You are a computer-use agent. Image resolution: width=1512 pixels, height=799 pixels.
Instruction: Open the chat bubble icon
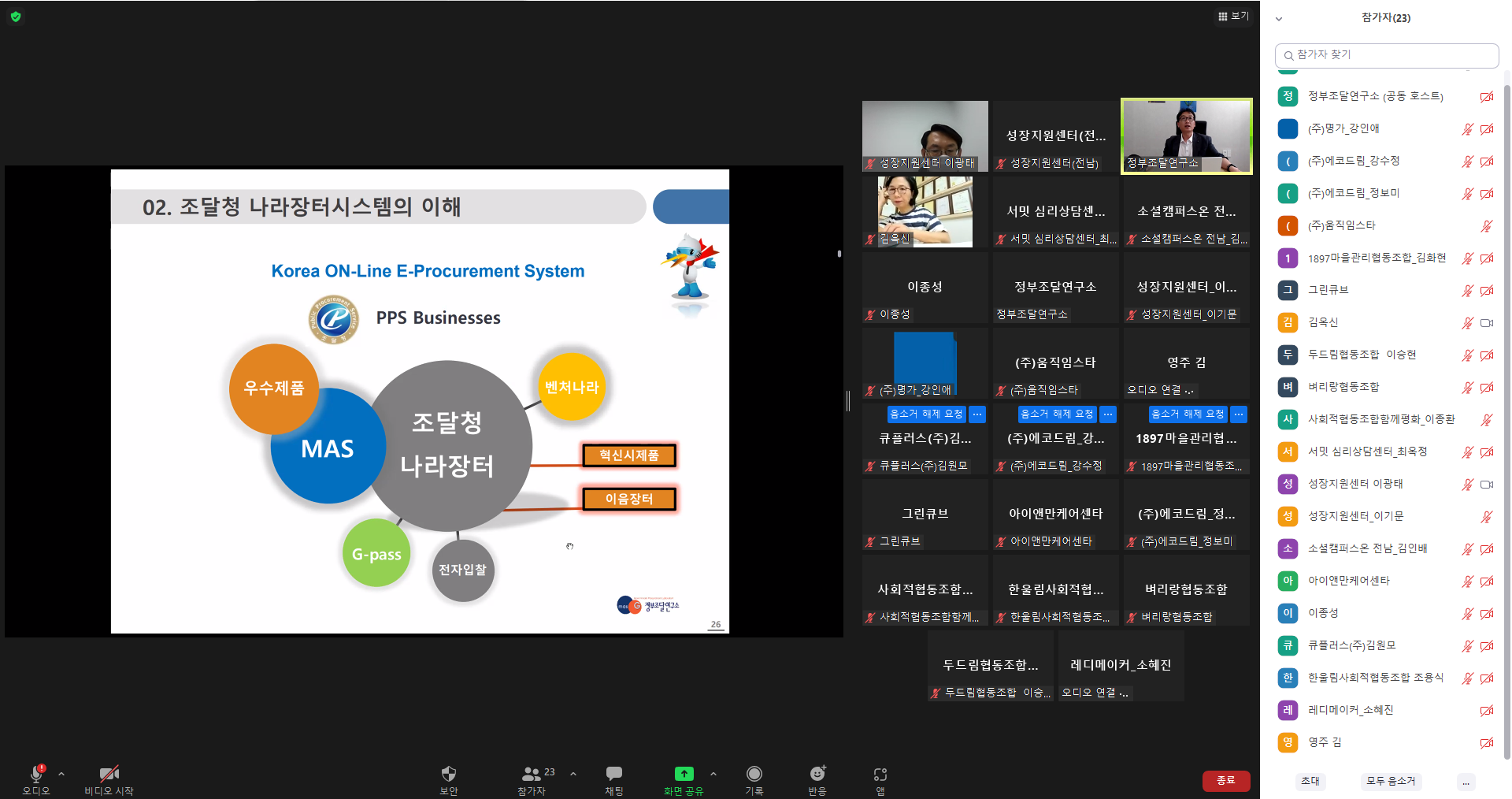(614, 773)
